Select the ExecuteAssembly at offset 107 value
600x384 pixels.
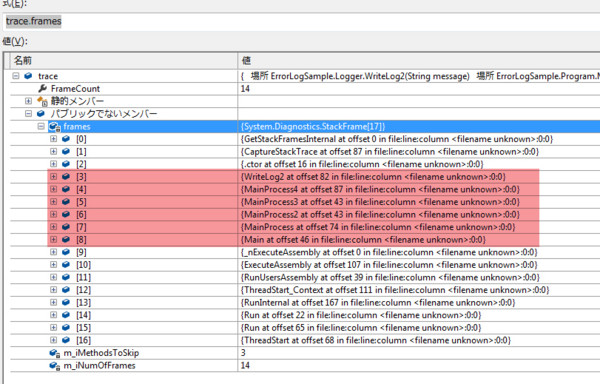(x=389, y=265)
